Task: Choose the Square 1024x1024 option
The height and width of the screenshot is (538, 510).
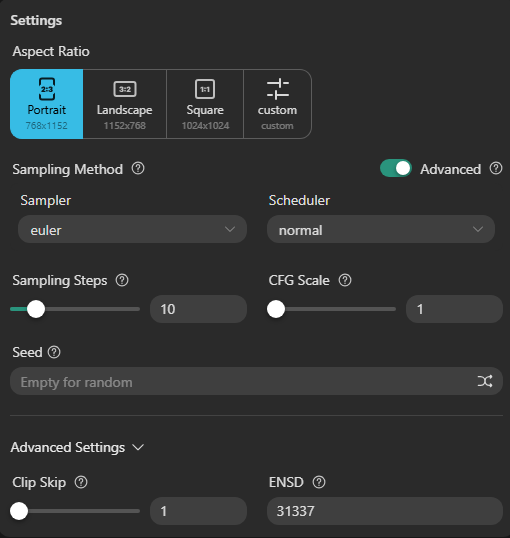Action: [205, 104]
